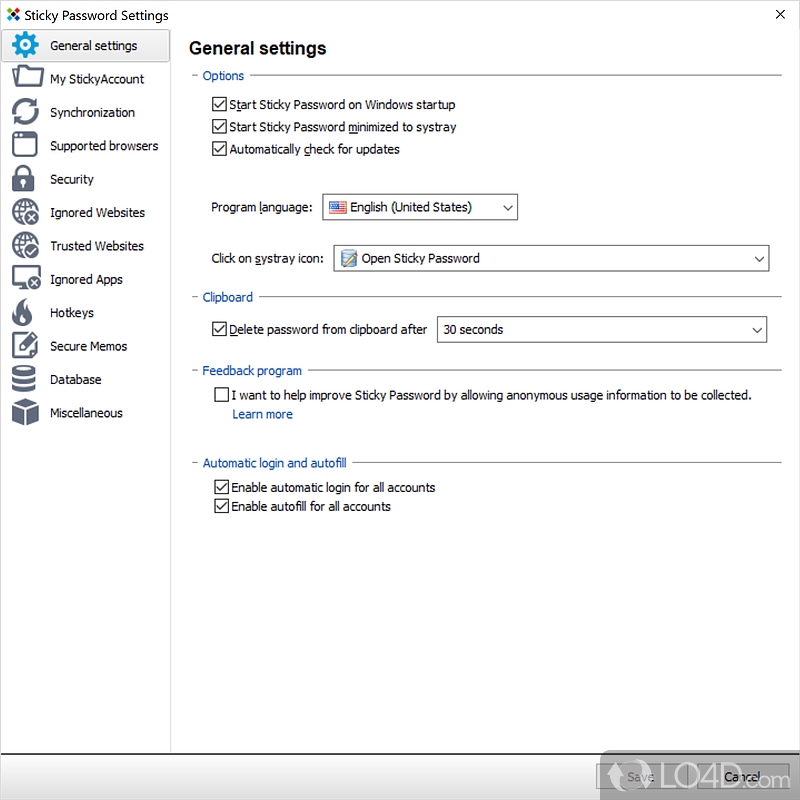
Task: Collapse the Options group header
Action: click(x=223, y=76)
